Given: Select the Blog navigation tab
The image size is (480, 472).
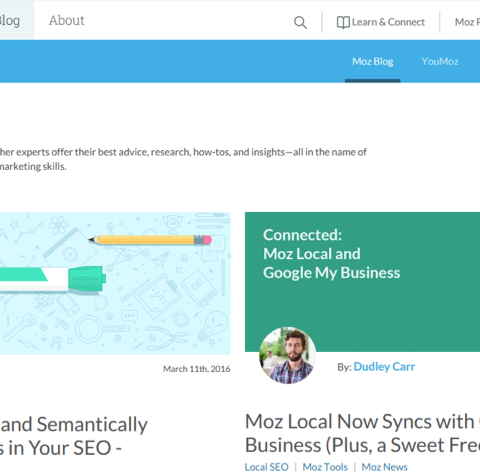Looking at the screenshot, I should tap(10, 20).
